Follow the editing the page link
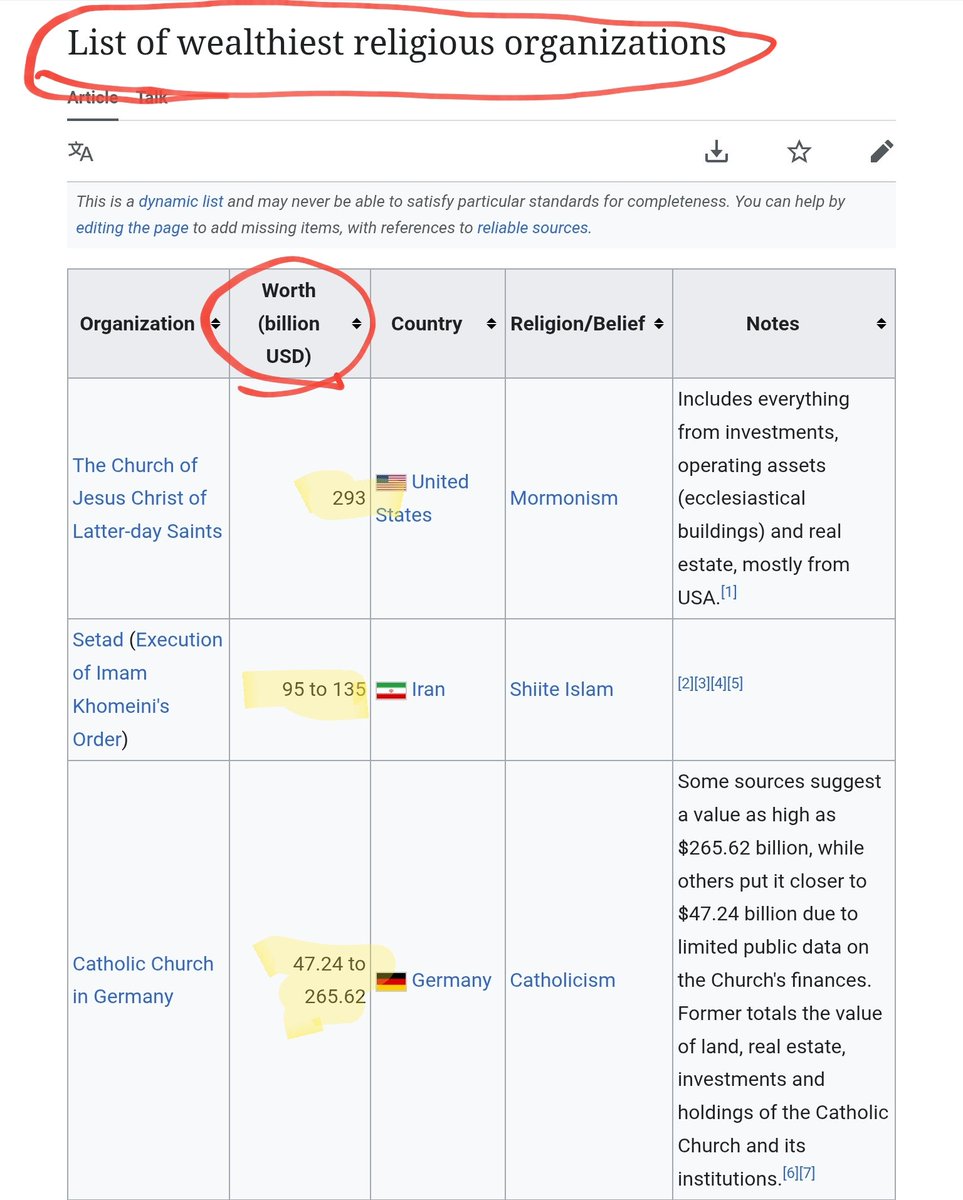Screen dimensions: 963x1200 (x=132, y=227)
